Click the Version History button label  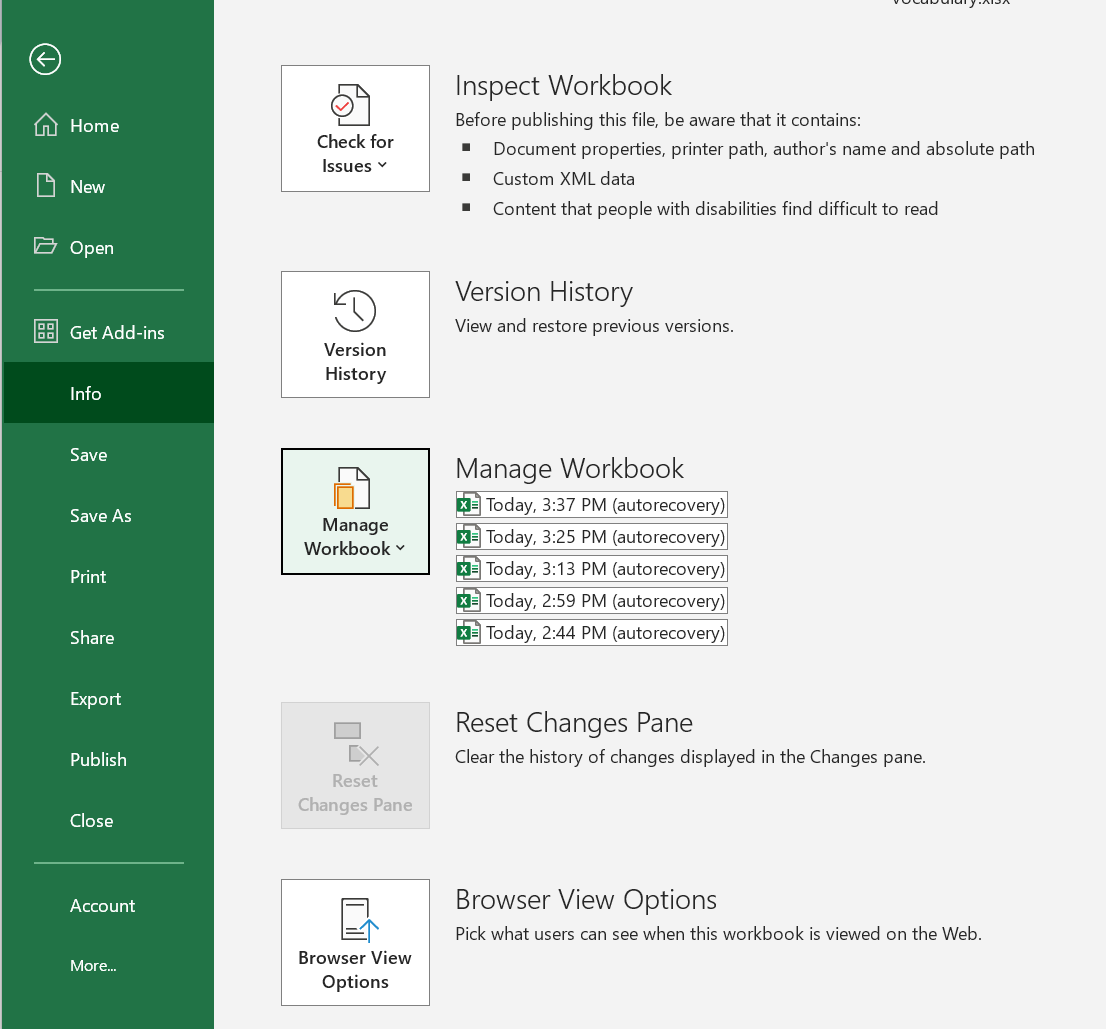[x=356, y=362]
